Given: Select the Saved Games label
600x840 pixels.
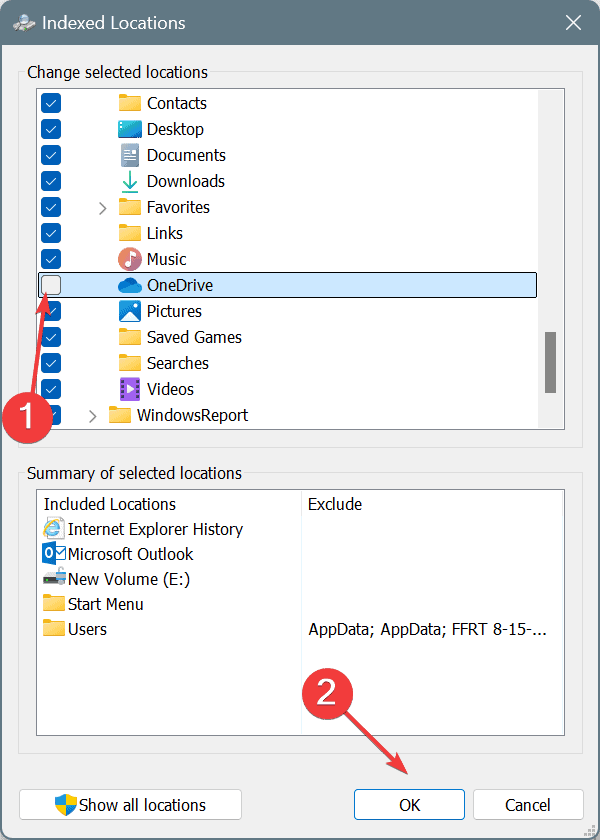Looking at the screenshot, I should coord(194,337).
